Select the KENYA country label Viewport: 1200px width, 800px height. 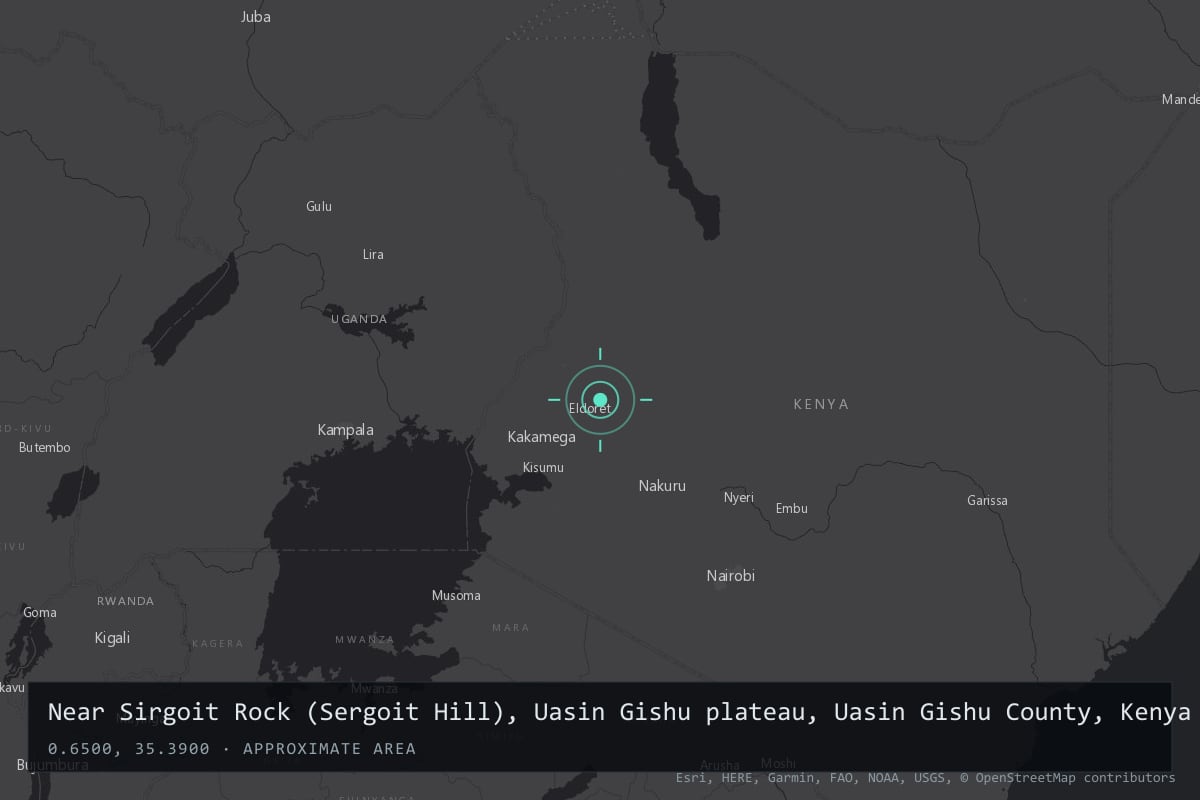pos(821,404)
